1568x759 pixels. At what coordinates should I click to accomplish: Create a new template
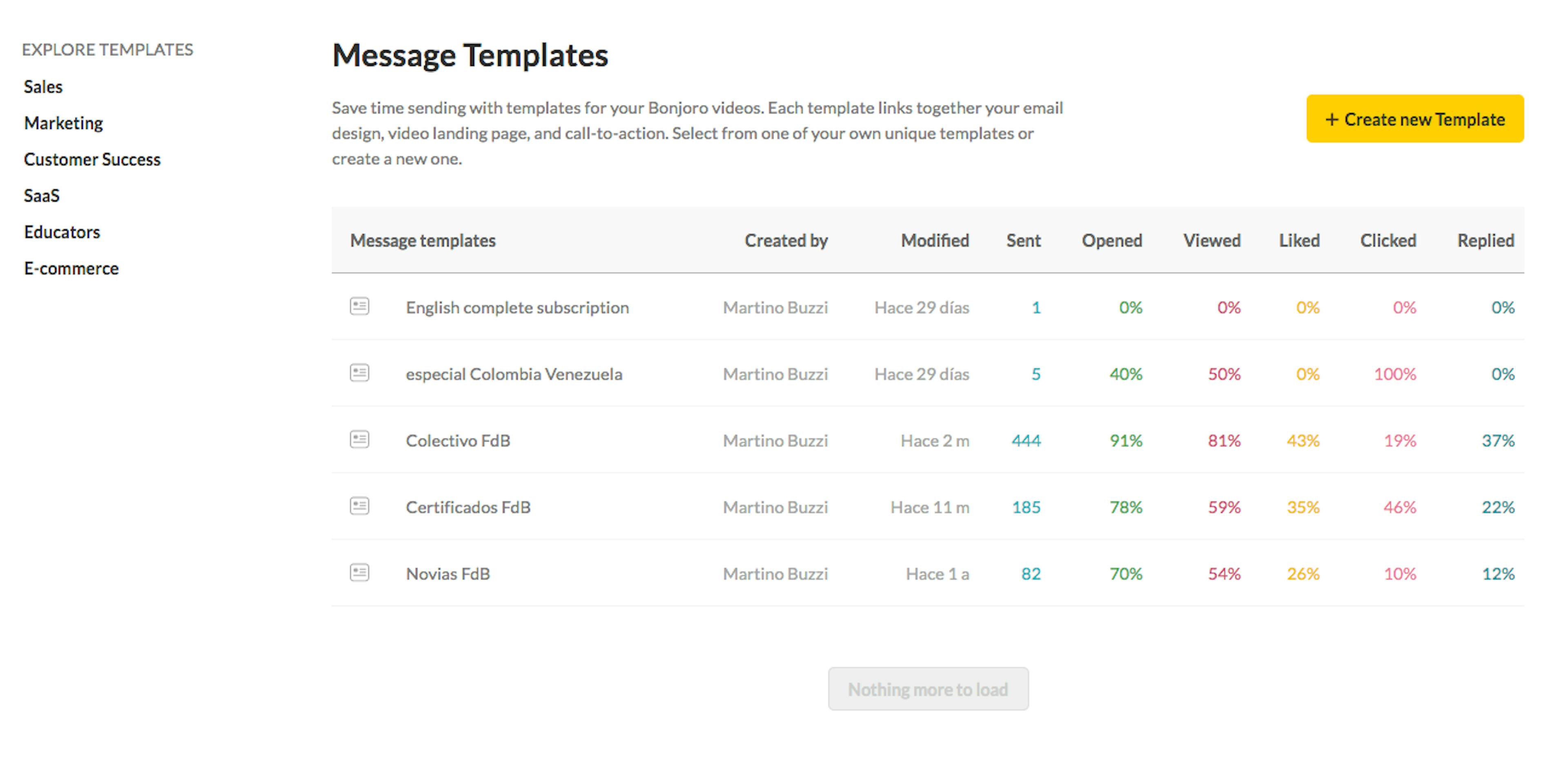coord(1414,119)
